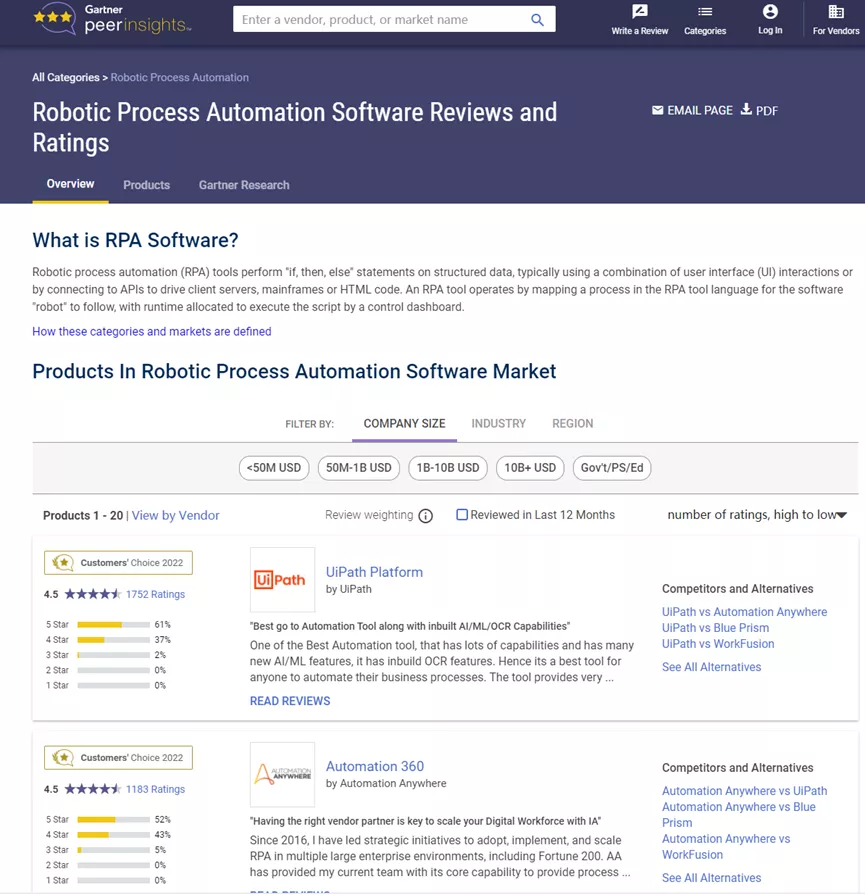This screenshot has height=895, width=865.
Task: Open Automation Anywhere vs Blue Prism comparison
Action: coord(739,815)
